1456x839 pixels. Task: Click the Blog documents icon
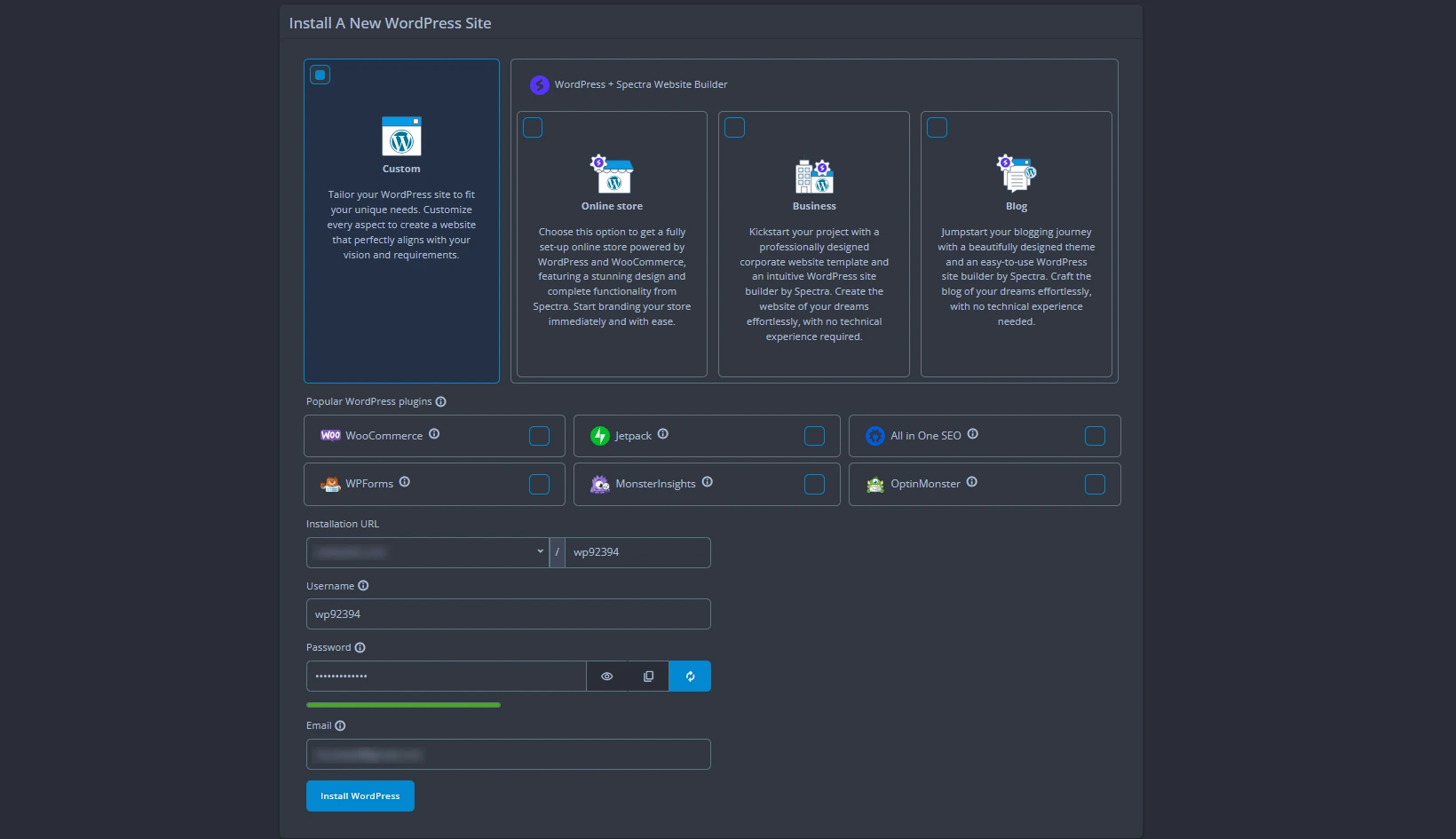[x=1017, y=174]
